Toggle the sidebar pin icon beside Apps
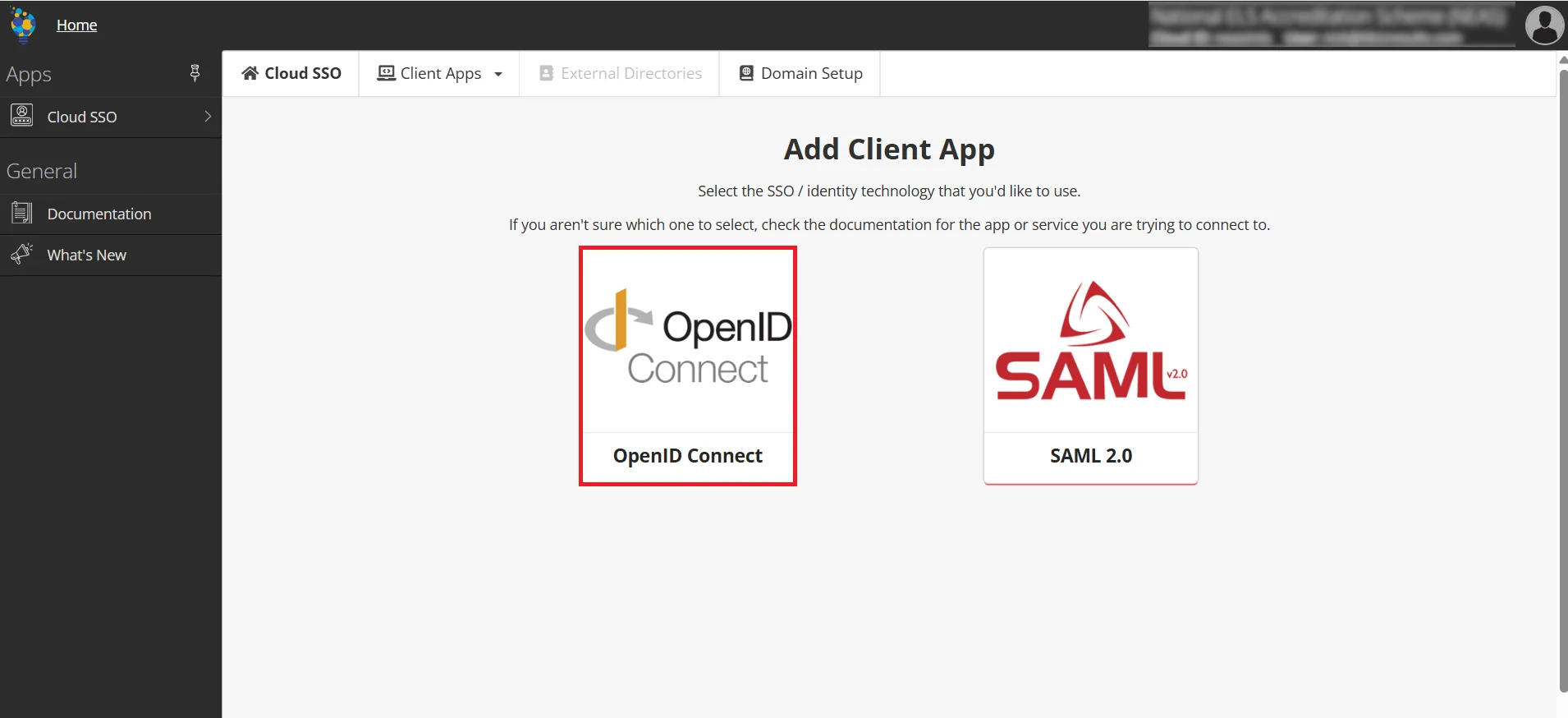1568x718 pixels. click(195, 73)
